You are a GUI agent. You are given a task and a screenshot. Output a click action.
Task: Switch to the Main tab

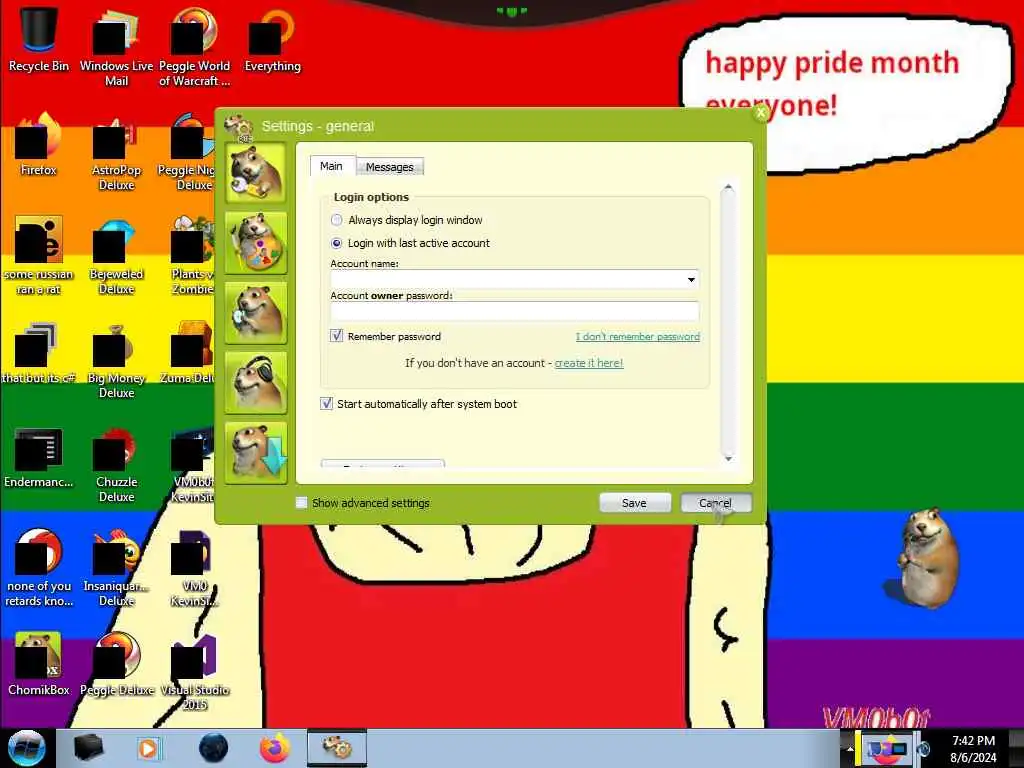[x=331, y=166]
